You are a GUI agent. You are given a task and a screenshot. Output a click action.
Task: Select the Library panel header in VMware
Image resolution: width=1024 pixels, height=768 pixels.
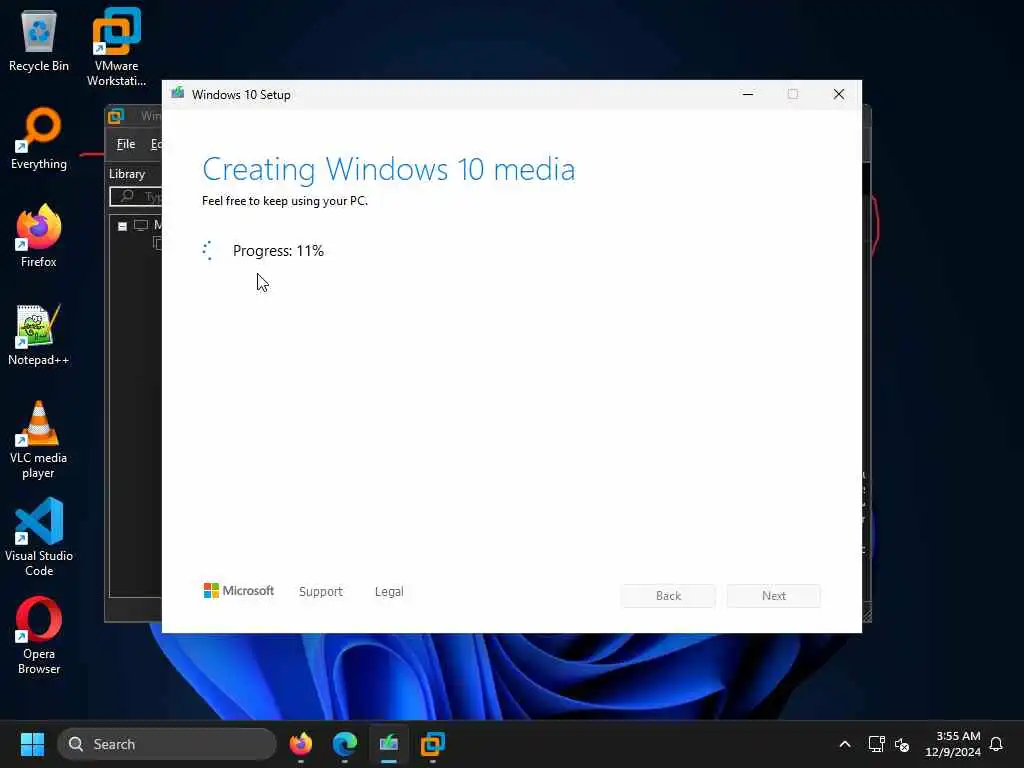[x=127, y=174]
